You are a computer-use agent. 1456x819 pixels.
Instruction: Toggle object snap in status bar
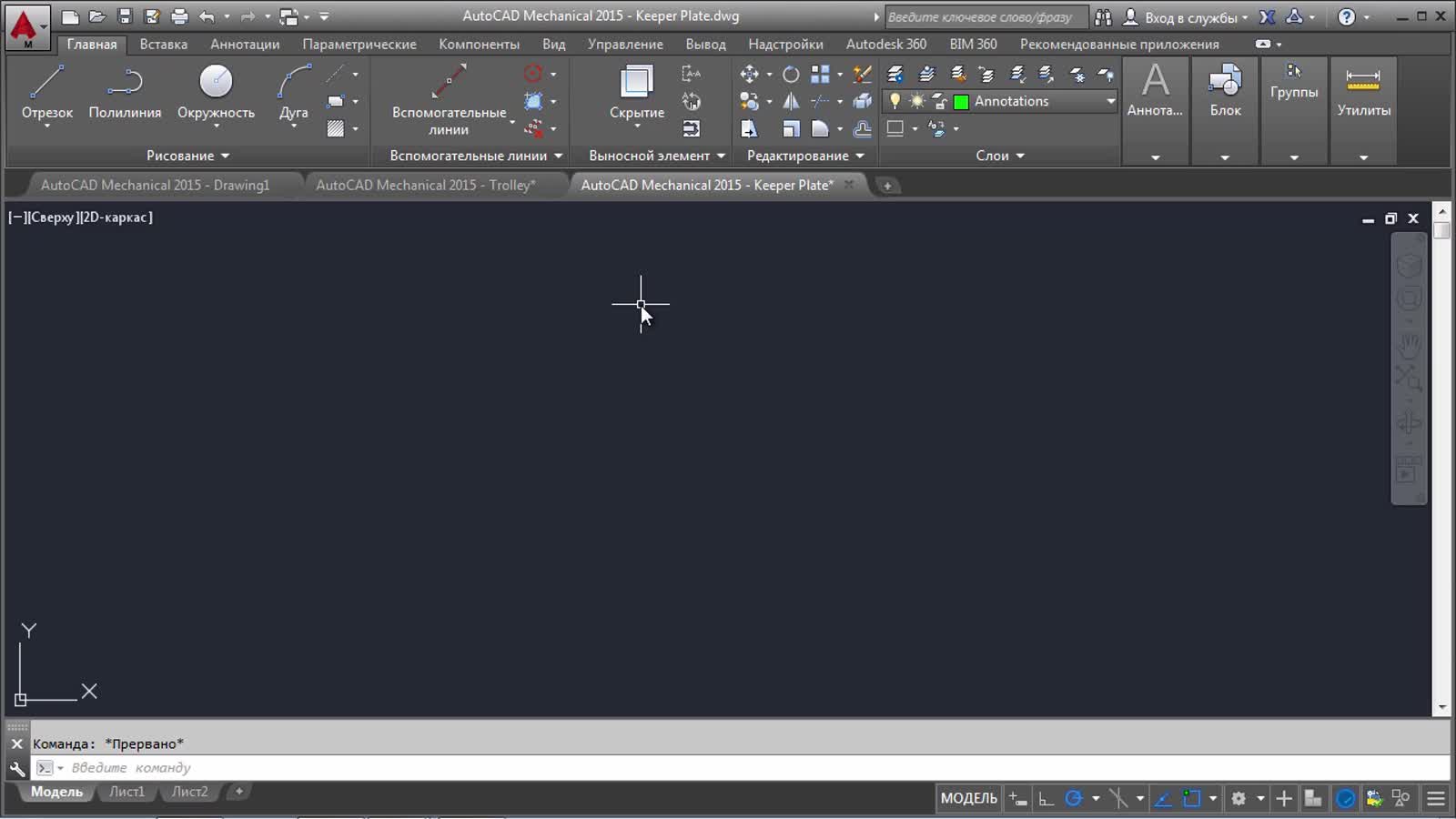[x=1191, y=799]
